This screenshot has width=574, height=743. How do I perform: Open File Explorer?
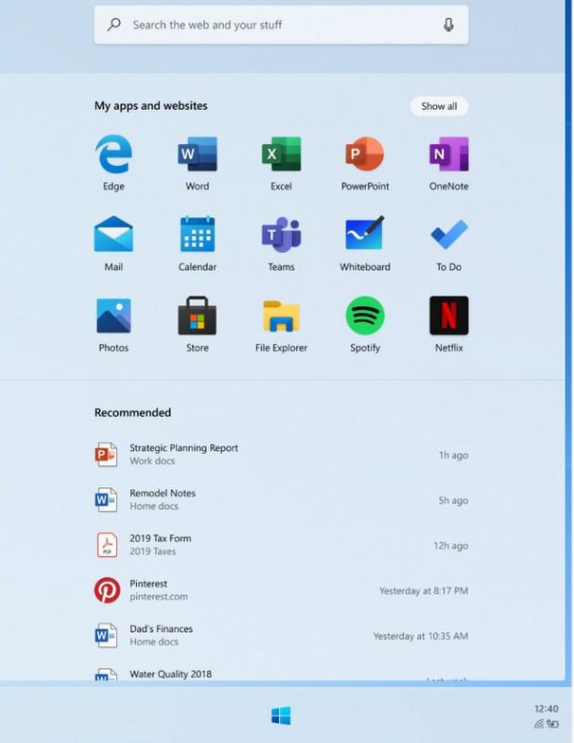click(x=281, y=316)
